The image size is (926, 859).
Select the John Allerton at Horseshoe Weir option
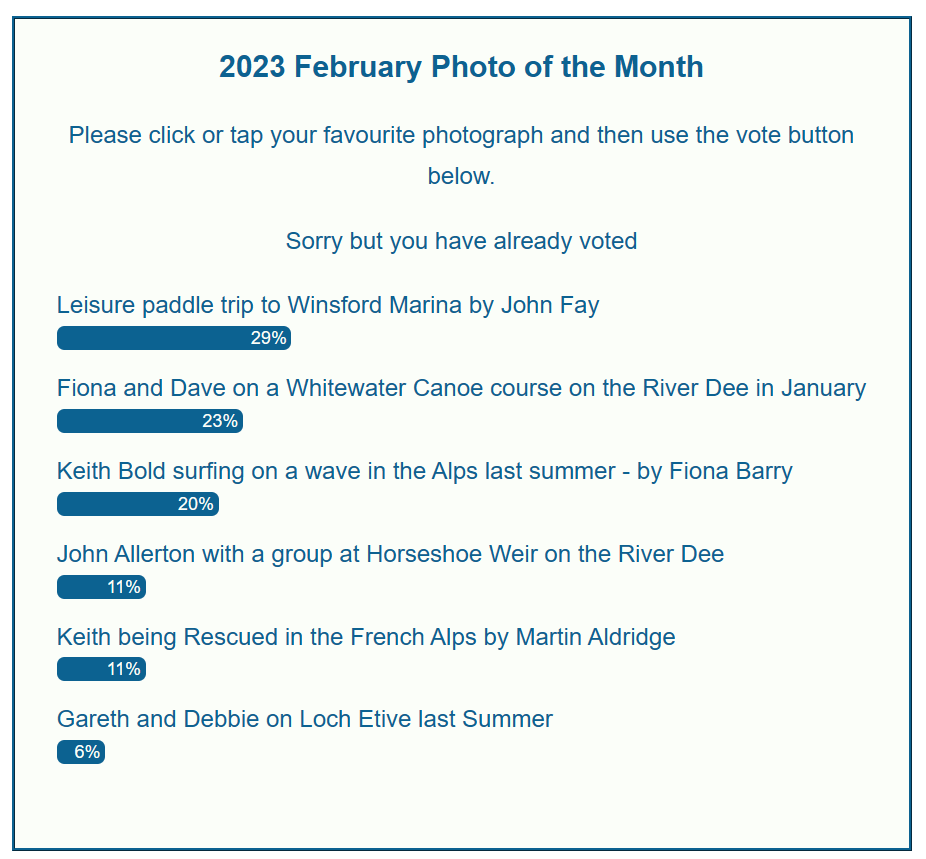[390, 554]
